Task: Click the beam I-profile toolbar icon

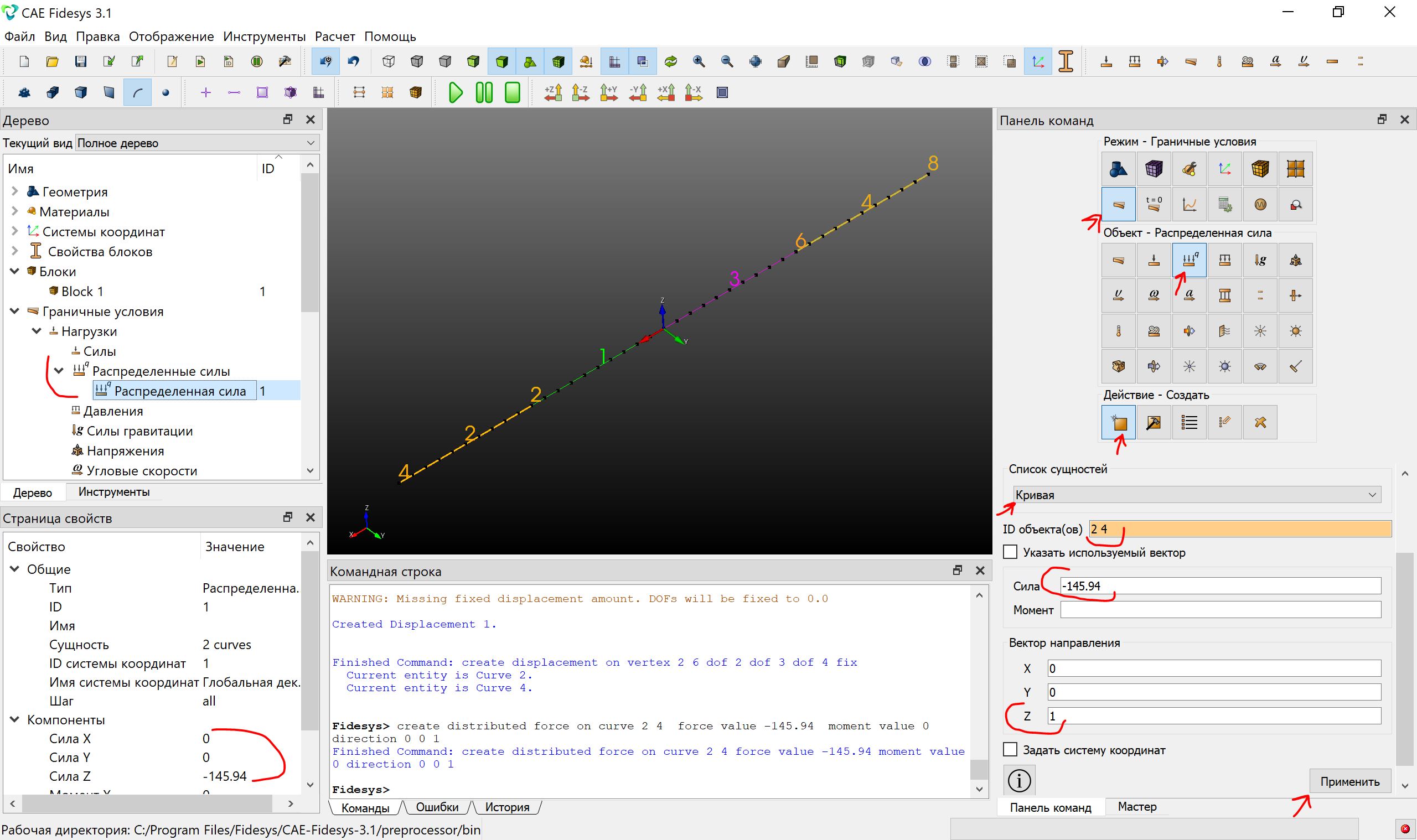Action: (1066, 61)
